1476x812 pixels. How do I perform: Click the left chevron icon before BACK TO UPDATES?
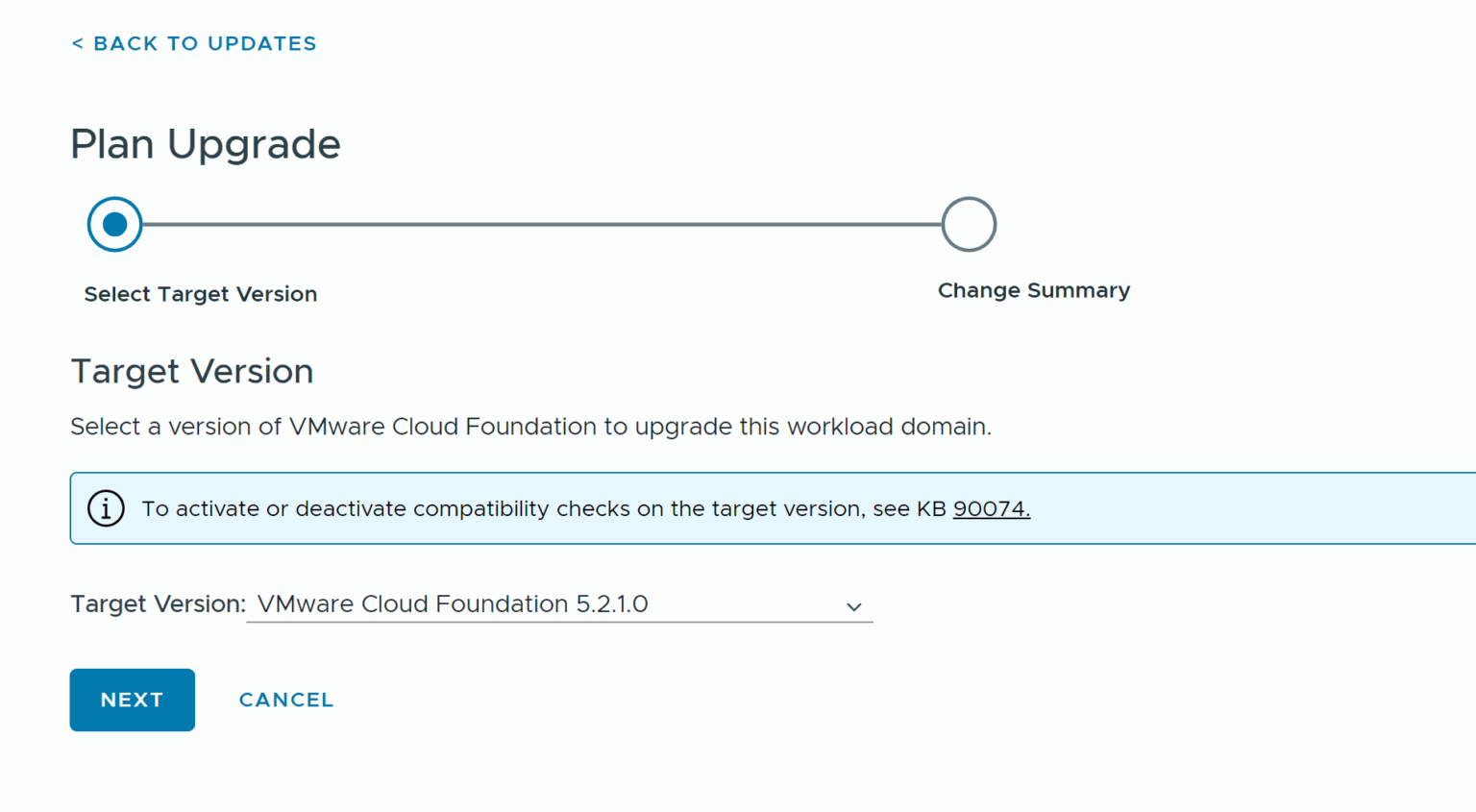coord(77,42)
